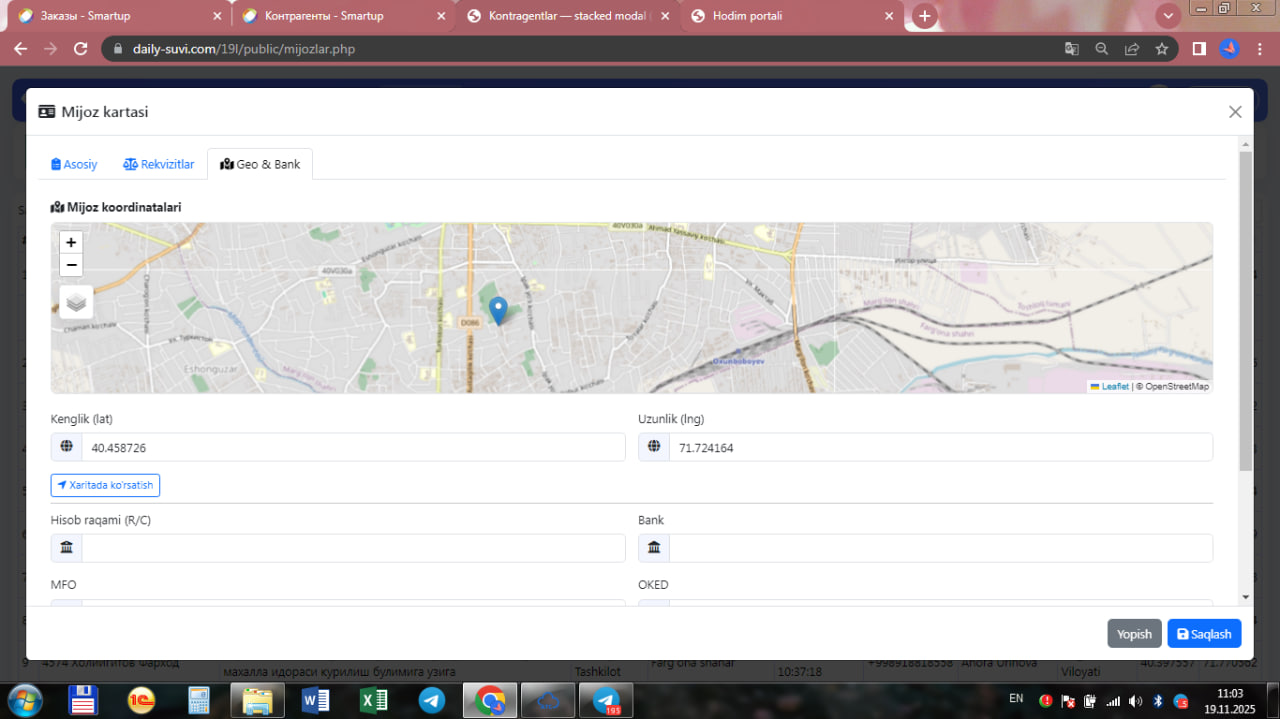Switch to the Asosiy tab
1280x719 pixels.
click(x=74, y=164)
